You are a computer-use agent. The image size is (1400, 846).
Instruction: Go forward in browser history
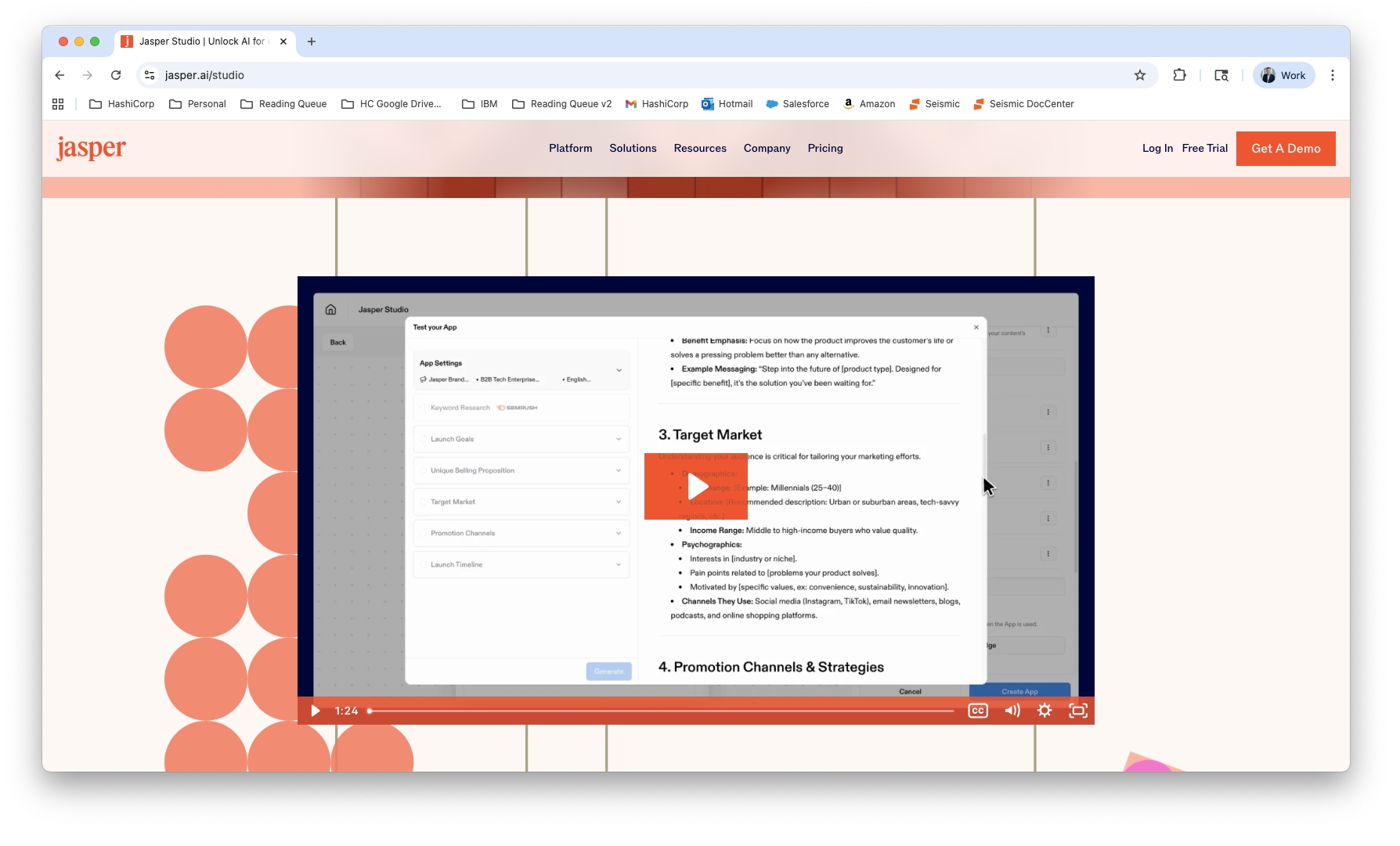point(88,75)
